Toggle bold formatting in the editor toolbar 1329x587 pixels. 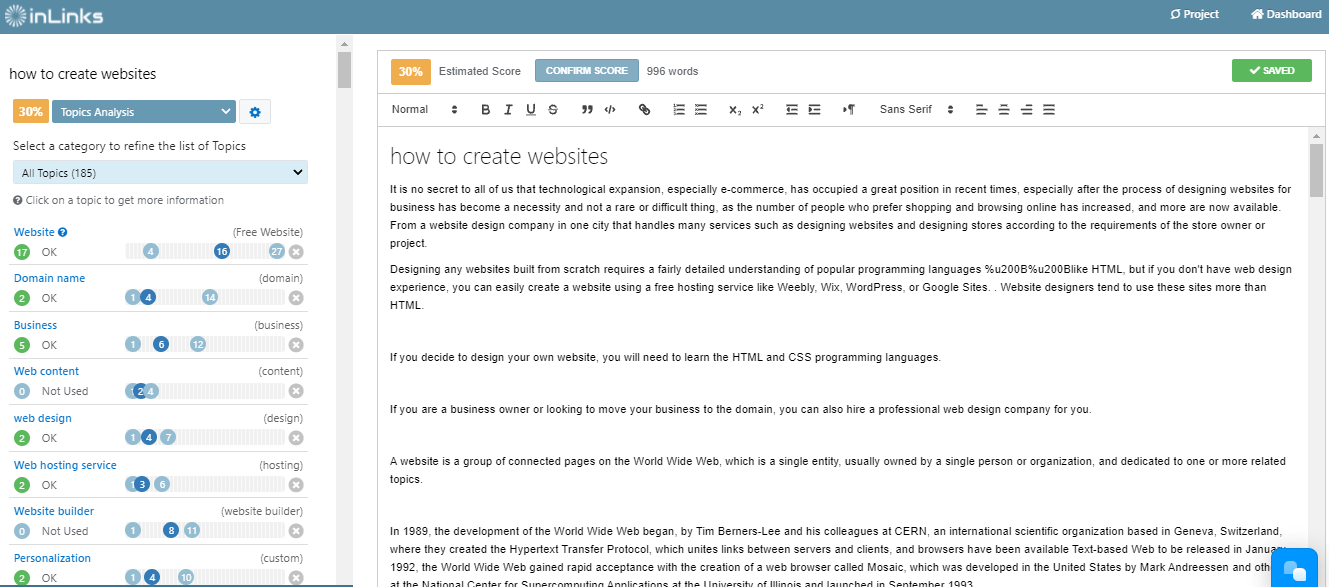point(486,110)
